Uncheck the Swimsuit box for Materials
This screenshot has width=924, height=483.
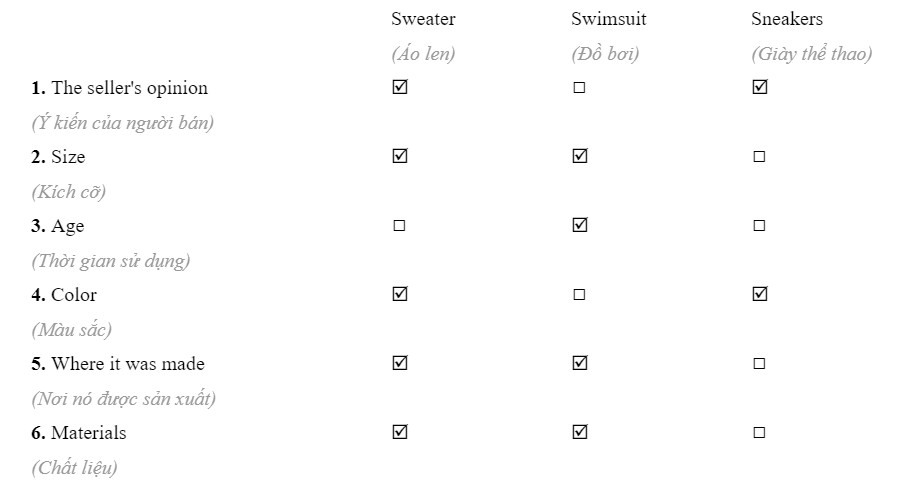pyautogui.click(x=579, y=433)
